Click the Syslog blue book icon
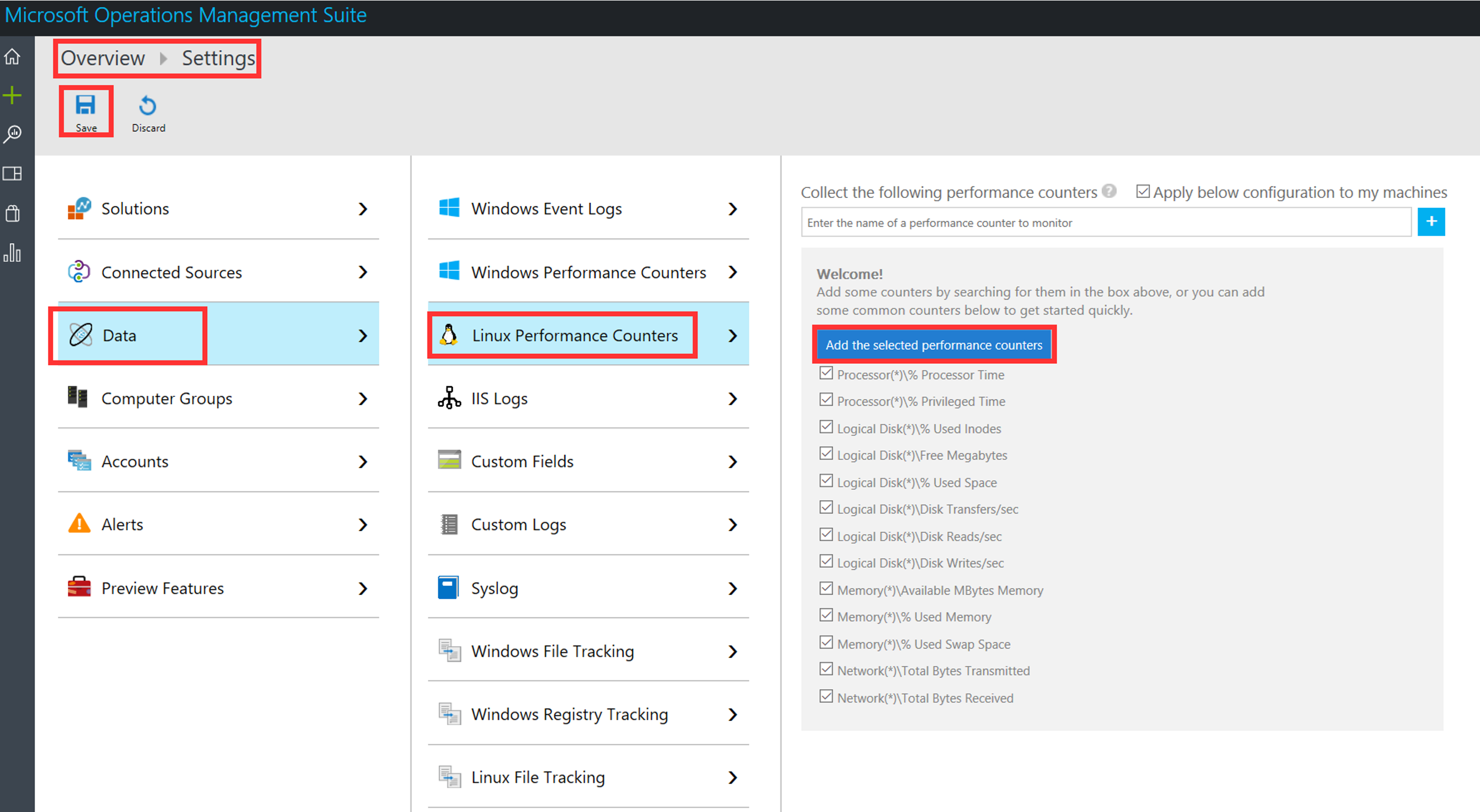The image size is (1480, 812). pos(448,588)
